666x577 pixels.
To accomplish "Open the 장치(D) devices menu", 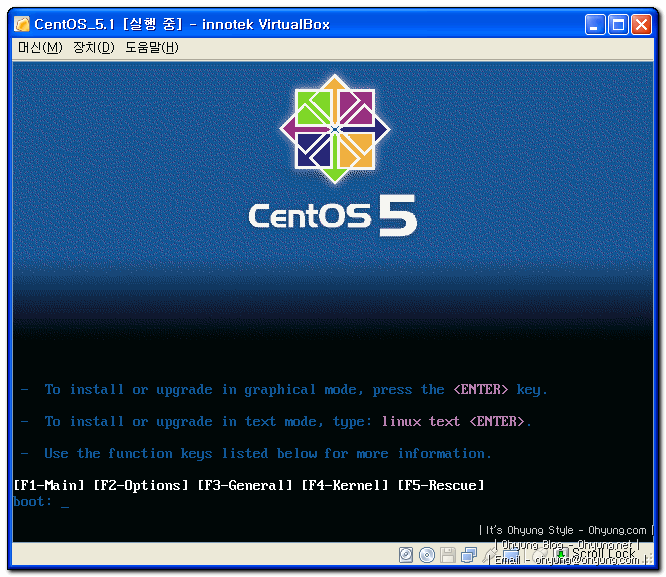I will point(93,47).
